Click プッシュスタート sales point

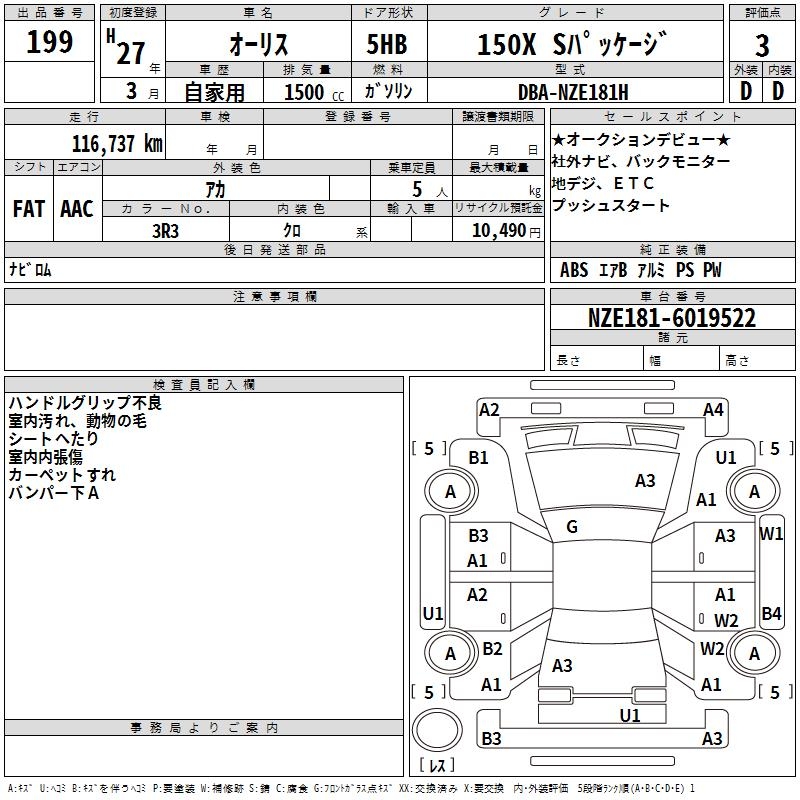(610, 205)
